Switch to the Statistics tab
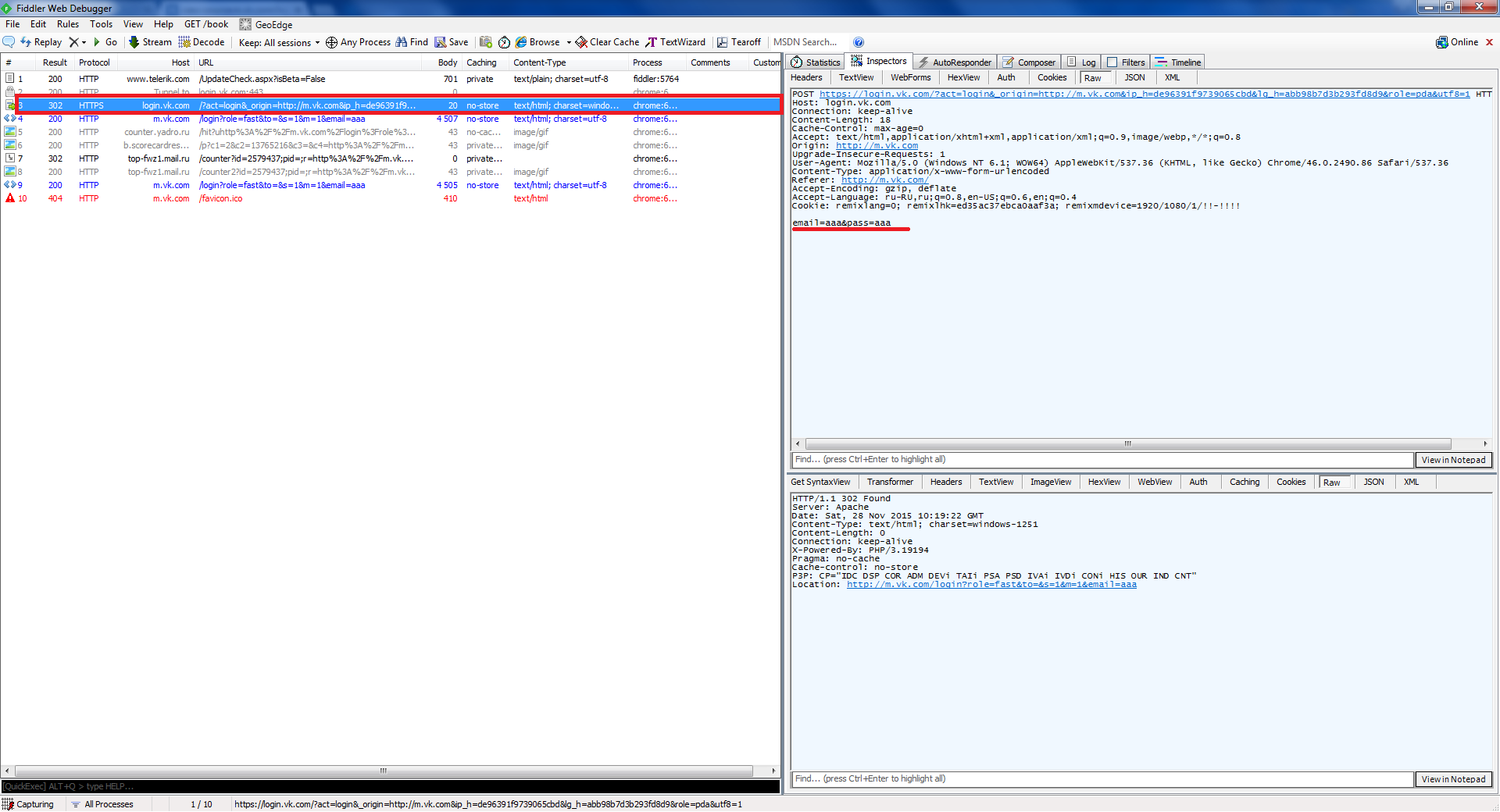Image resolution: width=1500 pixels, height=812 pixels. point(816,62)
